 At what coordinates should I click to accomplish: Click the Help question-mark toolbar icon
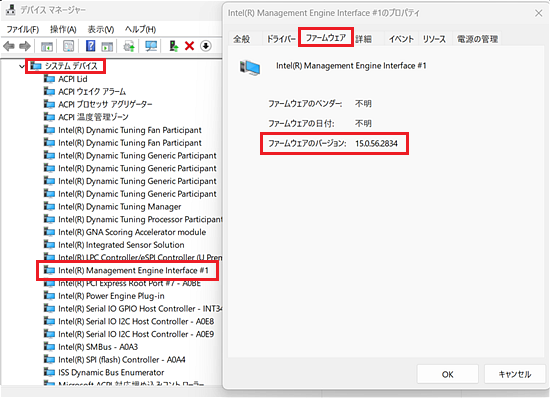tap(90, 46)
